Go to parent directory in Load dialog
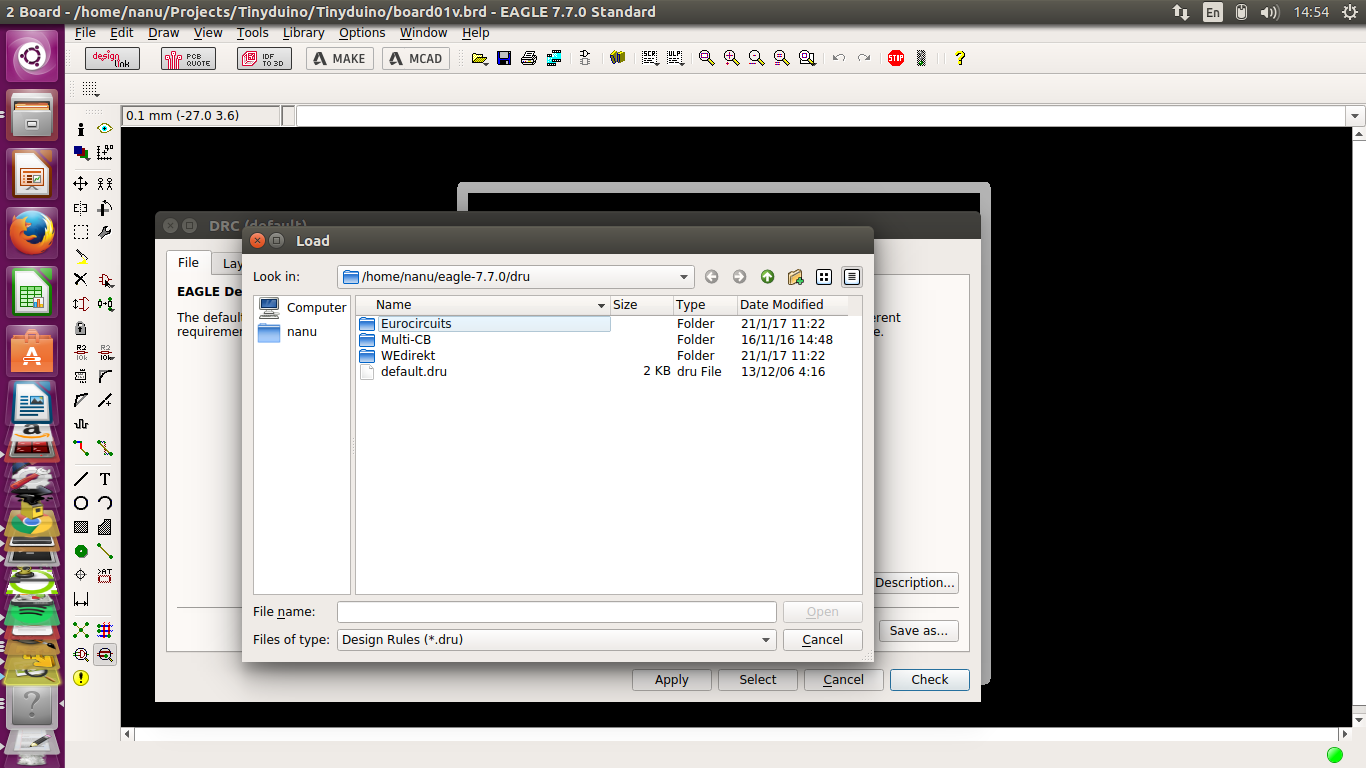 767,277
